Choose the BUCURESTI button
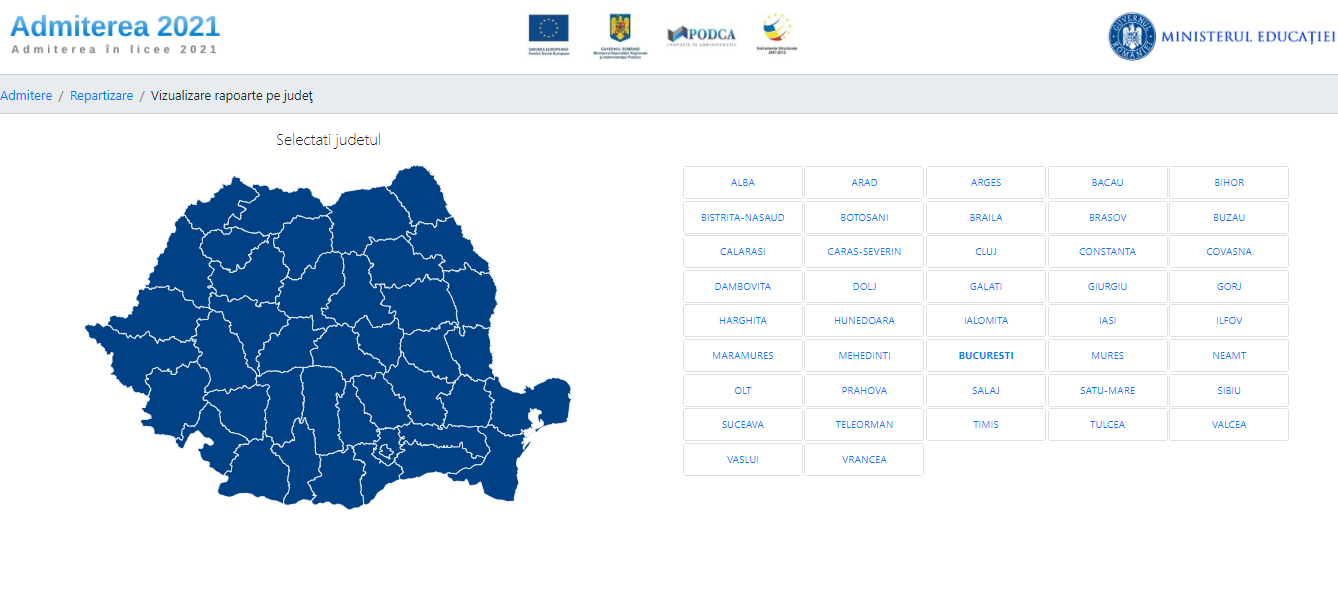Viewport: 1338px width, 609px height. pos(986,356)
